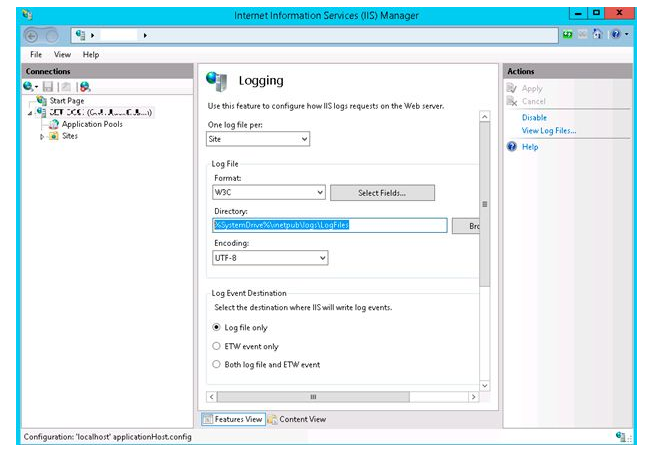Click the status bar server icon

pyautogui.click(x=621, y=437)
